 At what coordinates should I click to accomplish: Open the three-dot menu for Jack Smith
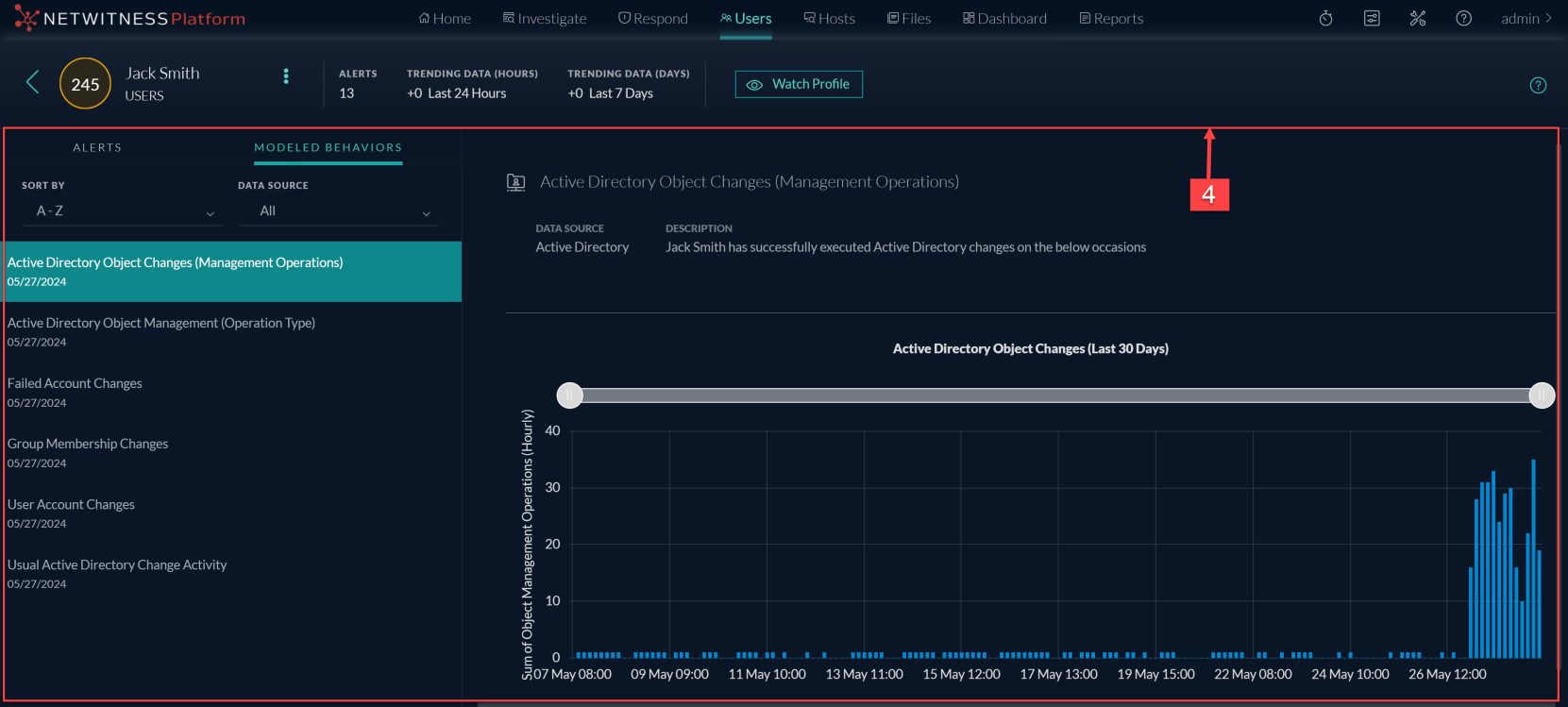(x=286, y=76)
